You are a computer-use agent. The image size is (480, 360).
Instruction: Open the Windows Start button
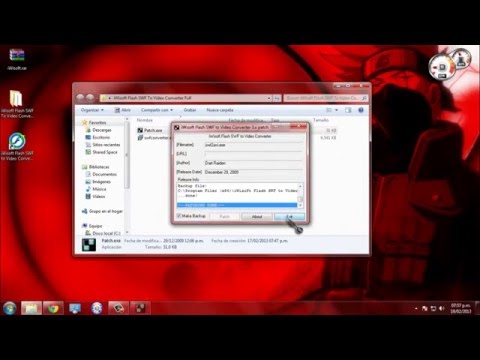click(x=10, y=308)
